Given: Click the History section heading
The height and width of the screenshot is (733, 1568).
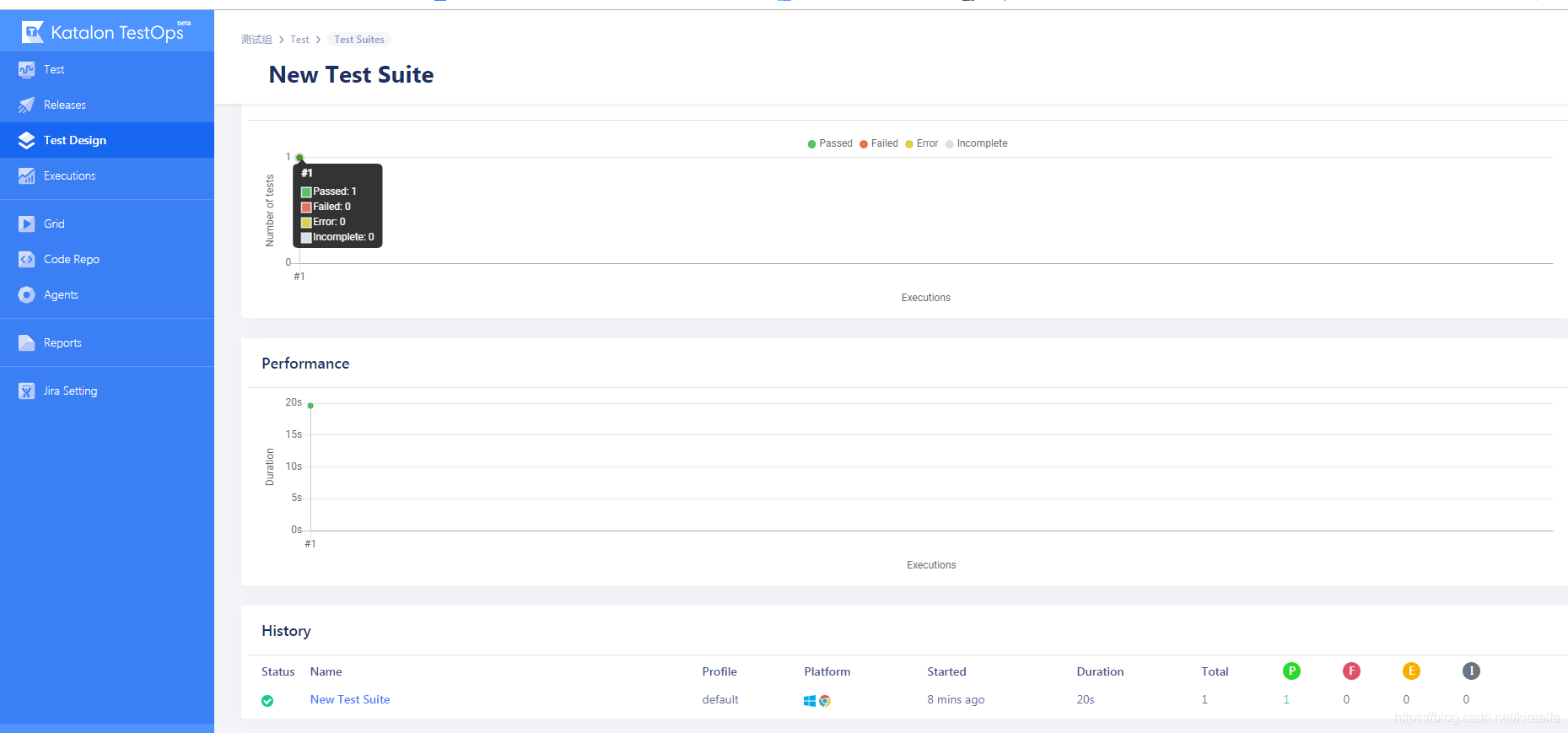Looking at the screenshot, I should (286, 631).
